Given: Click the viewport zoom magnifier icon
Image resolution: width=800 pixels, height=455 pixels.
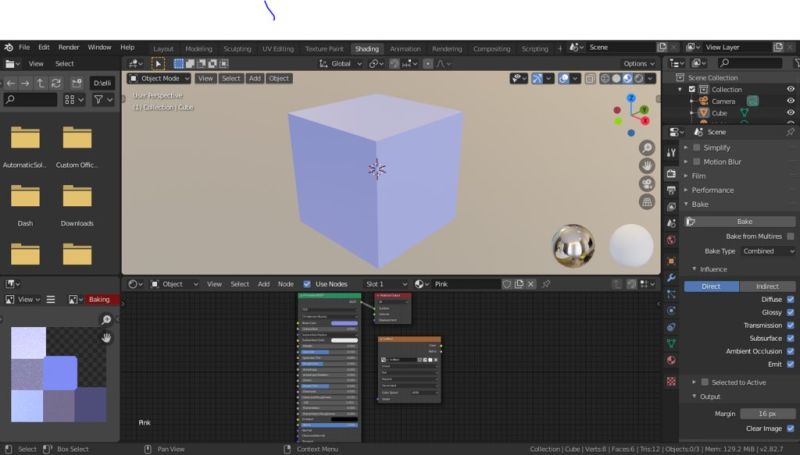Looking at the screenshot, I should coord(647,148).
